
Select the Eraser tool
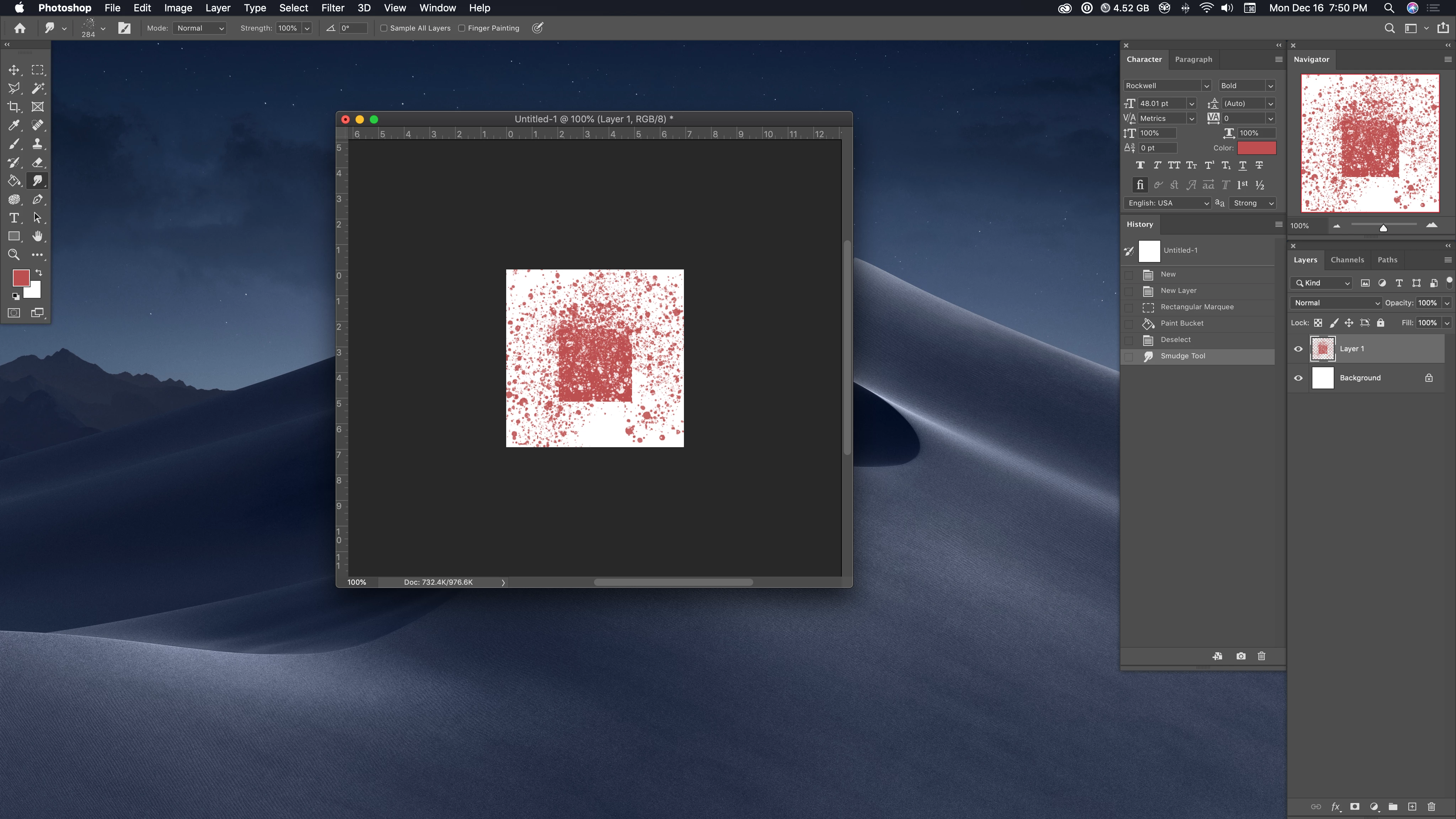click(37, 162)
